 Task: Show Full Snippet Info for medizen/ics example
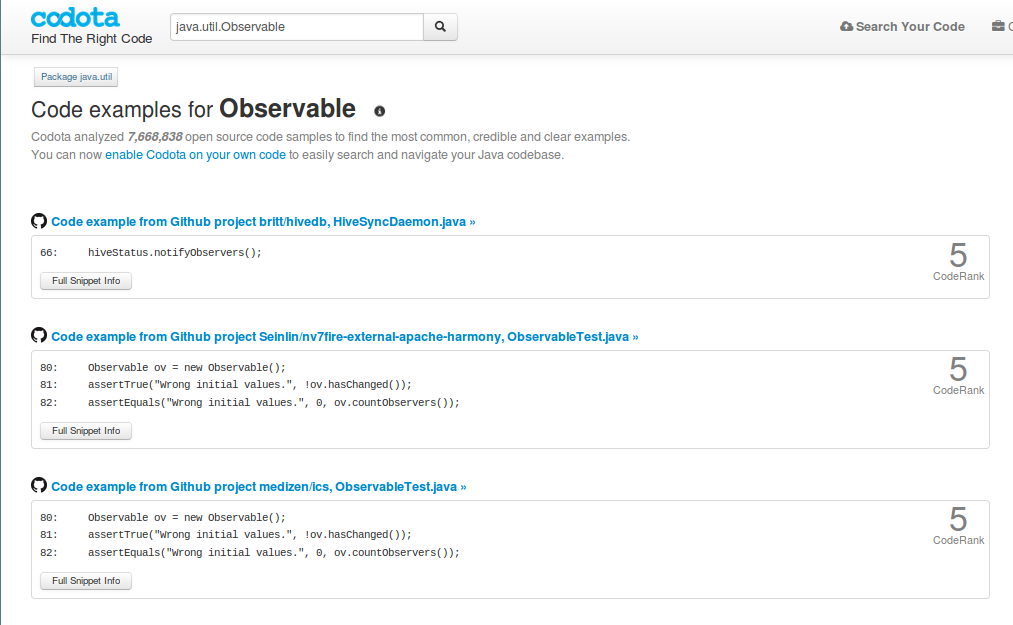pos(86,581)
